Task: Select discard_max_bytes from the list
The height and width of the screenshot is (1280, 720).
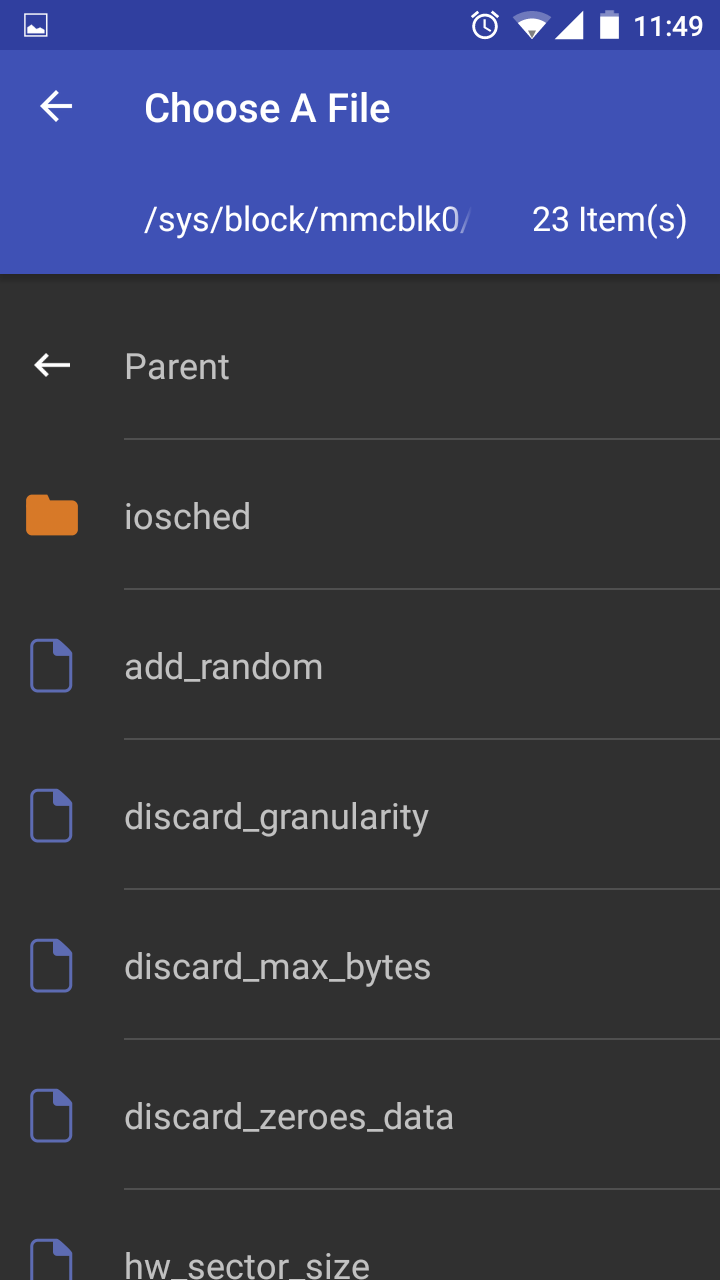Action: coord(360,966)
